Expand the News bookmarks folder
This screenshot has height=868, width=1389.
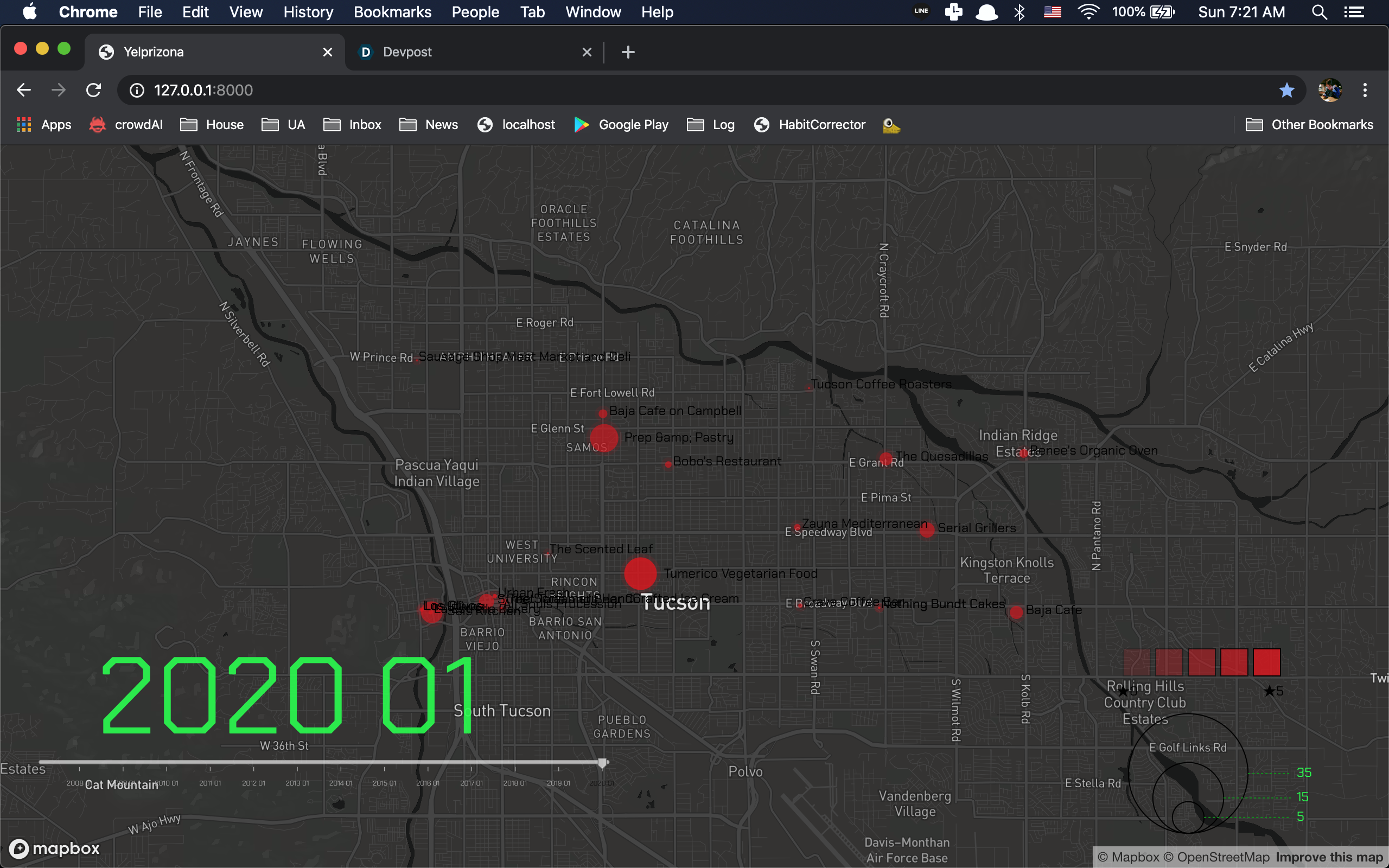click(x=429, y=125)
